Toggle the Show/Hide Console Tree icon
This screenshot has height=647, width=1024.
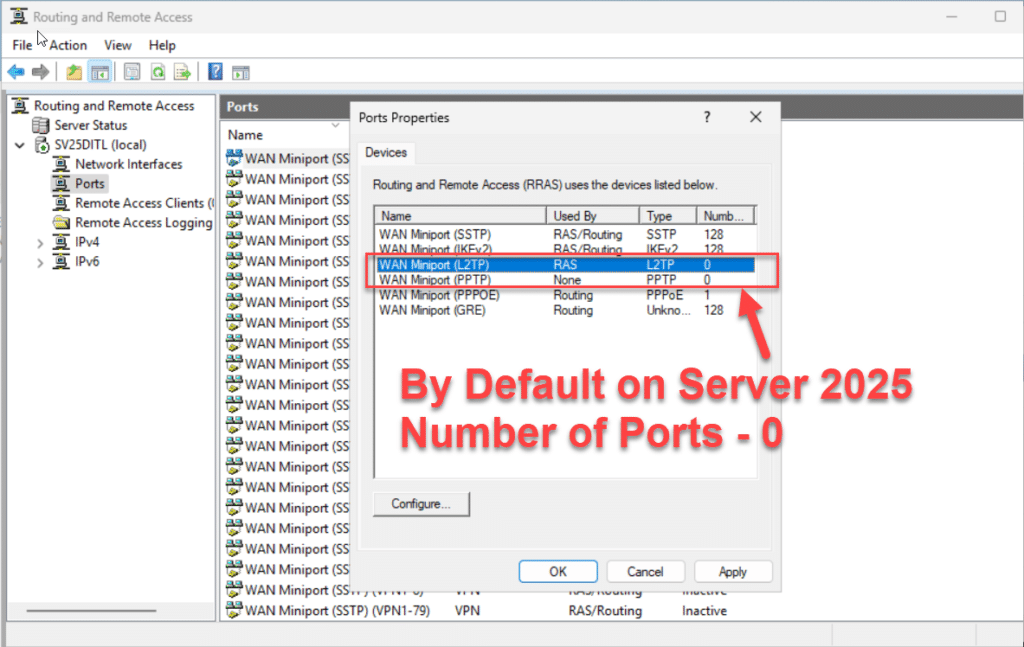click(99, 71)
